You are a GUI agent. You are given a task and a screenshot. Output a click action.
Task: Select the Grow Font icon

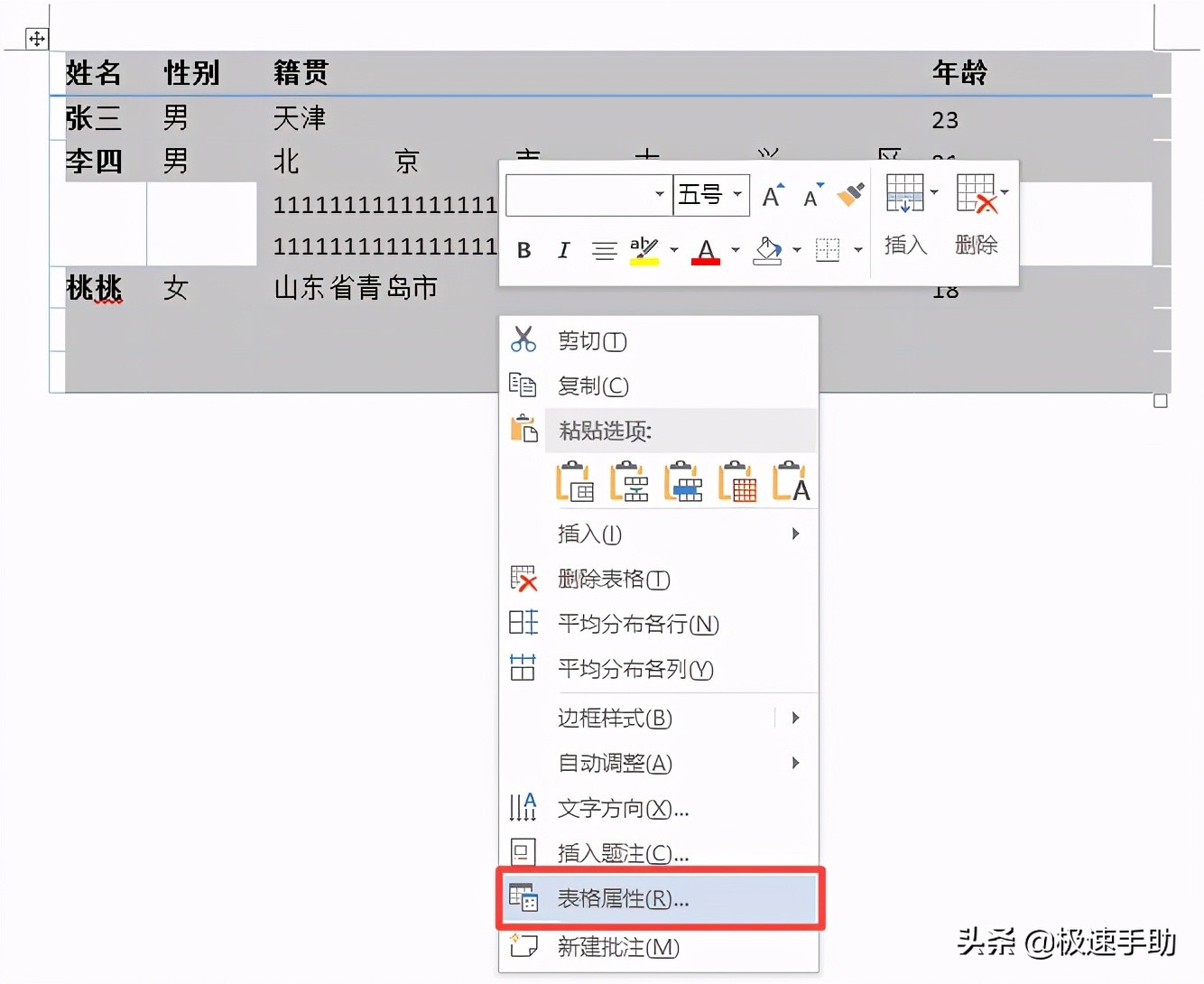(772, 195)
